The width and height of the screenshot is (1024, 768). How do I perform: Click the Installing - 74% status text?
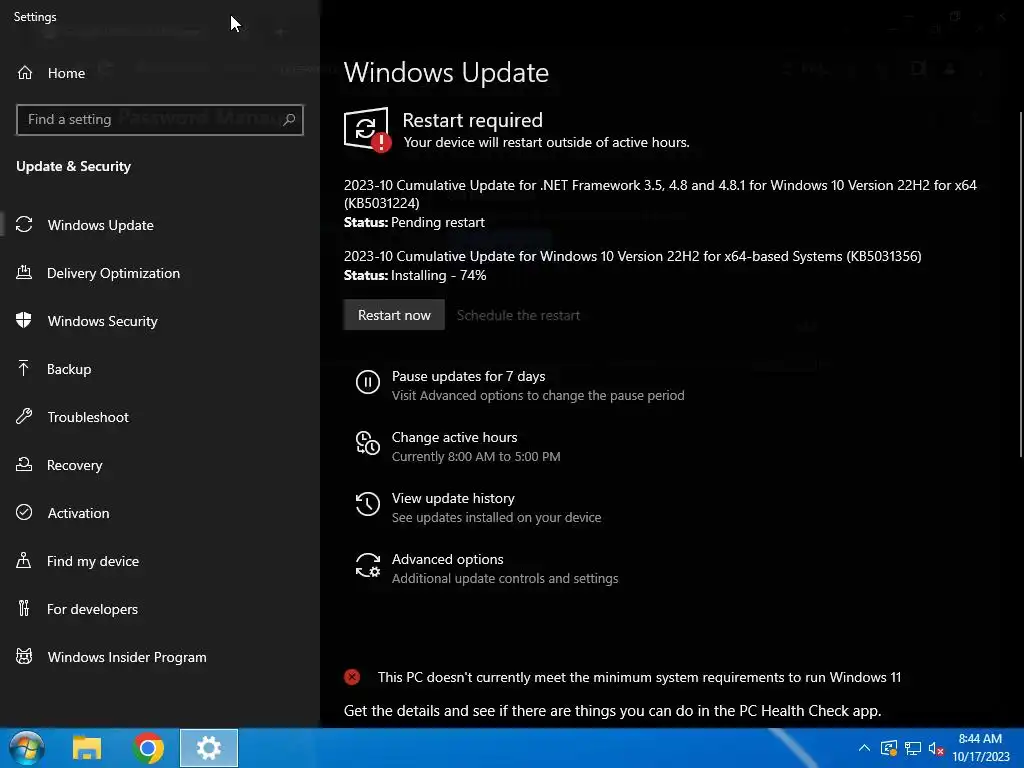click(x=438, y=275)
